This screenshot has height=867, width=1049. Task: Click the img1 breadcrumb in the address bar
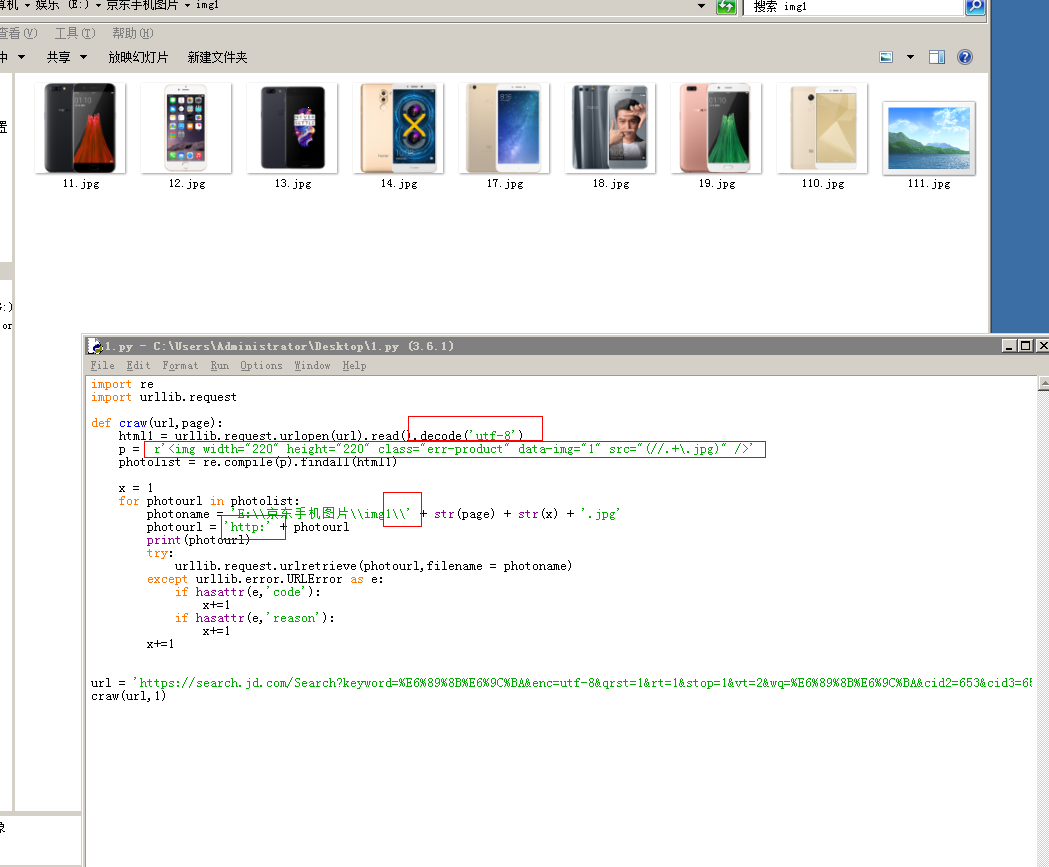click(207, 5)
